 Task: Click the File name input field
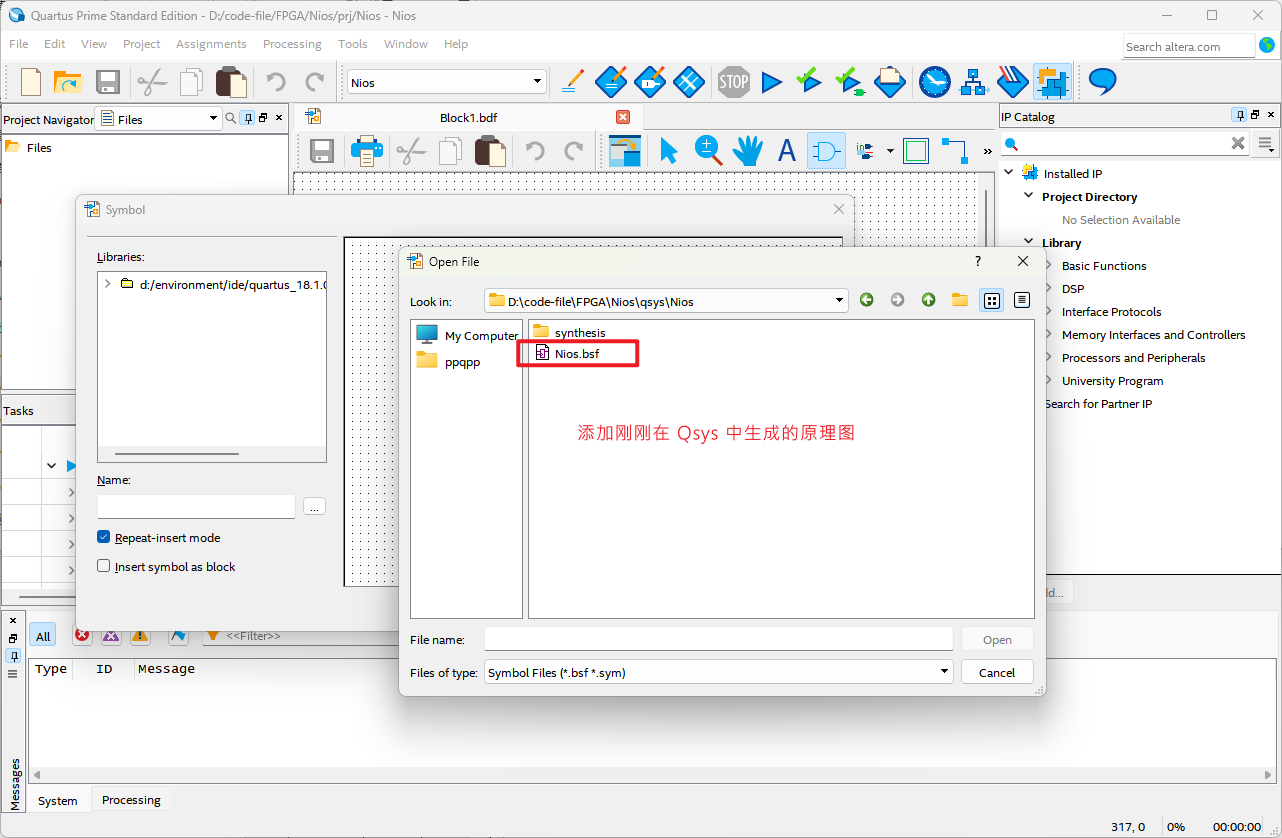(719, 639)
